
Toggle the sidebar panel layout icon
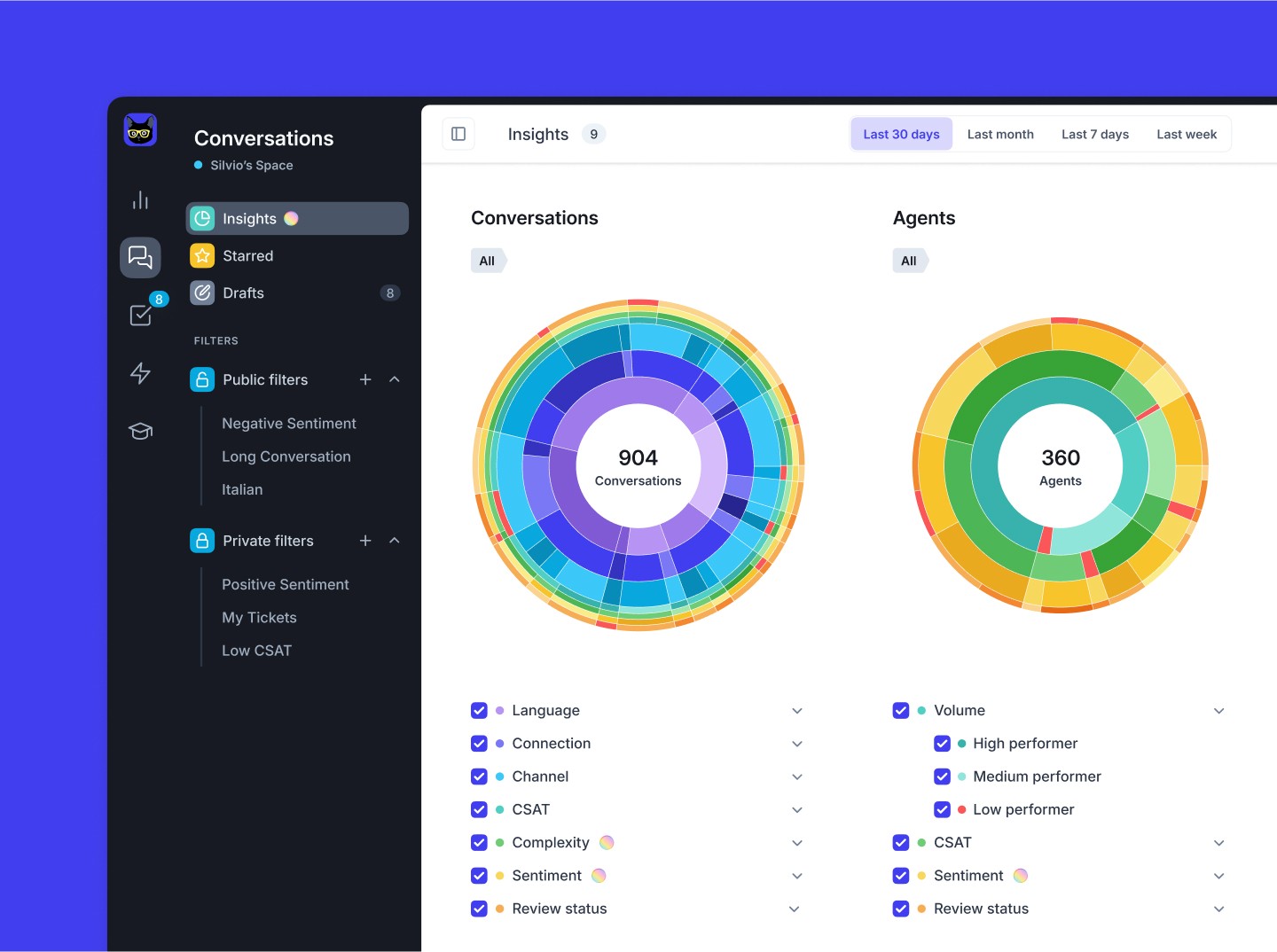458,134
